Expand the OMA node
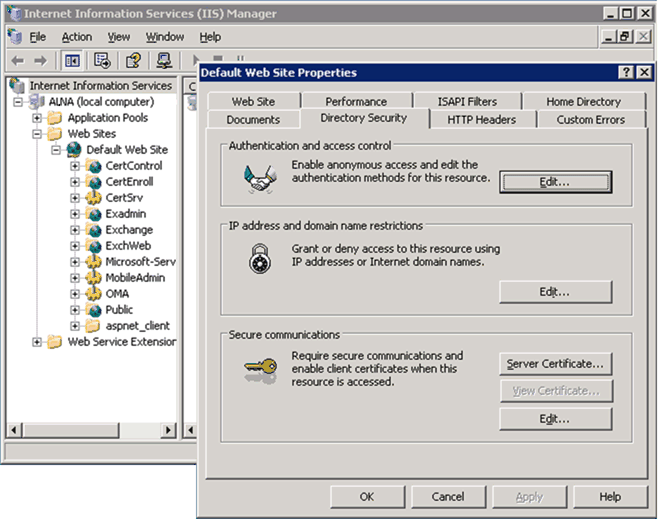Viewport: 658px width, 519px height. pyautogui.click(x=75, y=294)
